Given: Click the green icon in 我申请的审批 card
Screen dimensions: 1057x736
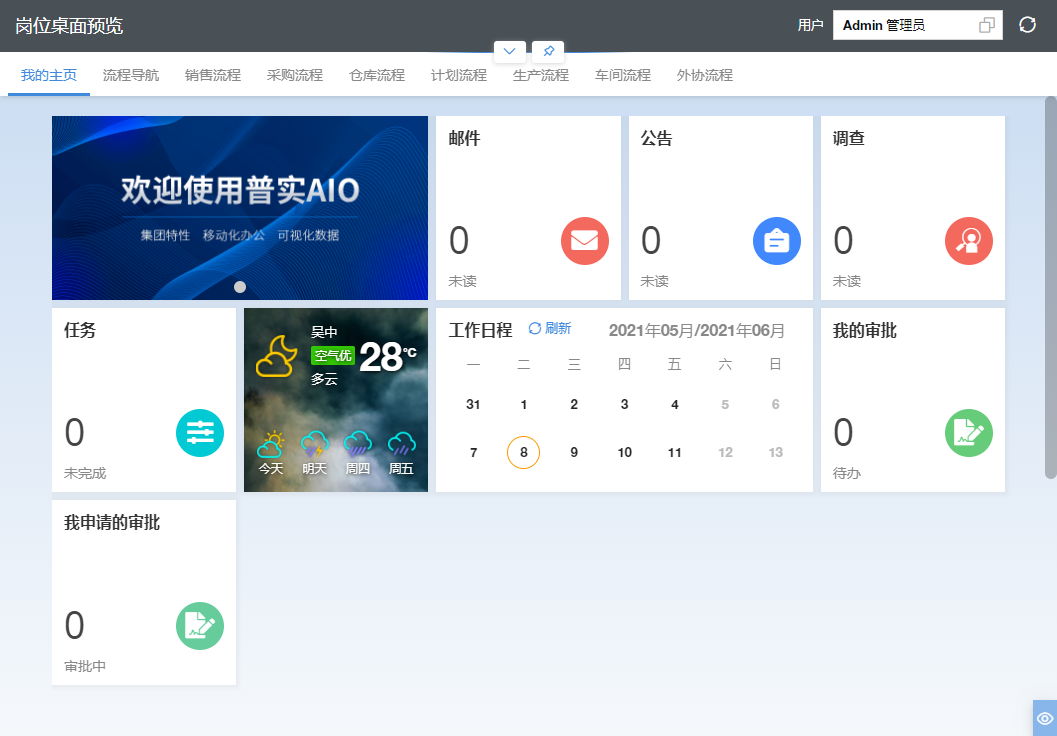Looking at the screenshot, I should 200,625.
